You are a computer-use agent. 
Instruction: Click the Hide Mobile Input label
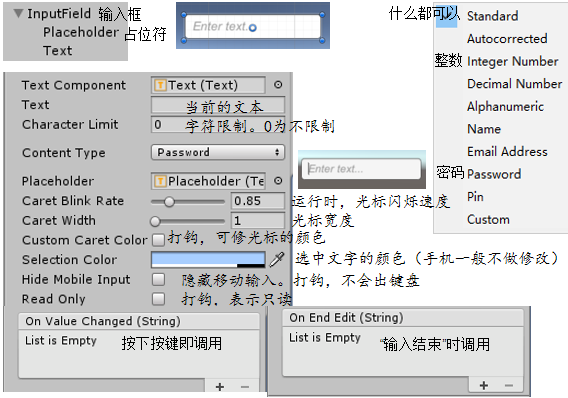(x=76, y=279)
